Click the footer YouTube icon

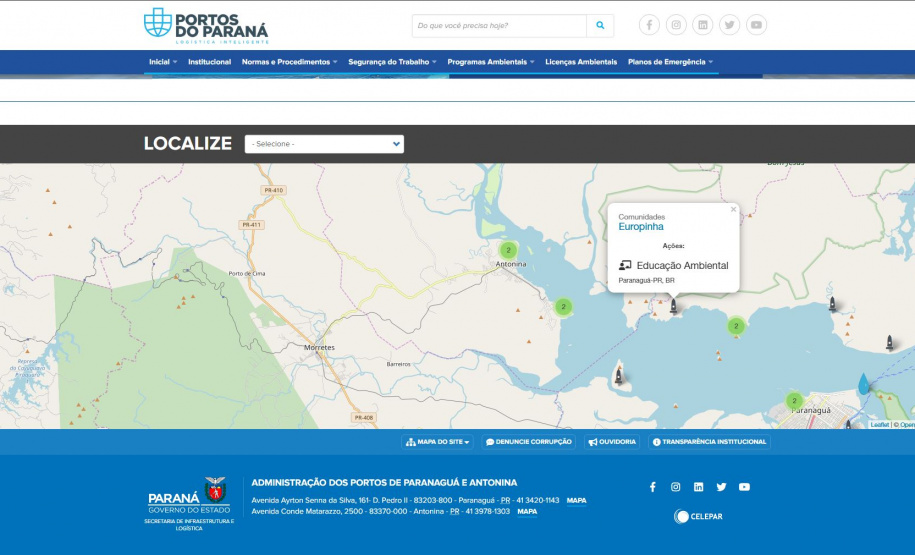point(744,487)
